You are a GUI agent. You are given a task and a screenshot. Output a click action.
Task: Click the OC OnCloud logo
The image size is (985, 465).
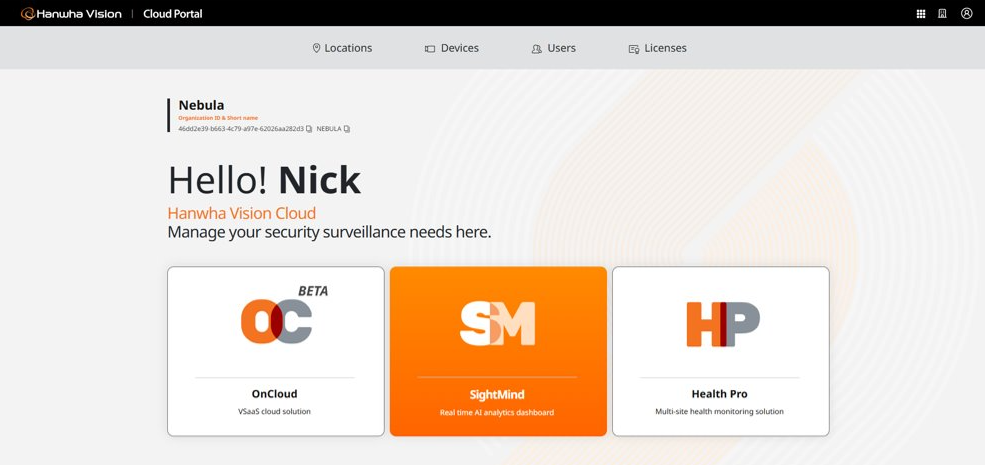(x=277, y=321)
